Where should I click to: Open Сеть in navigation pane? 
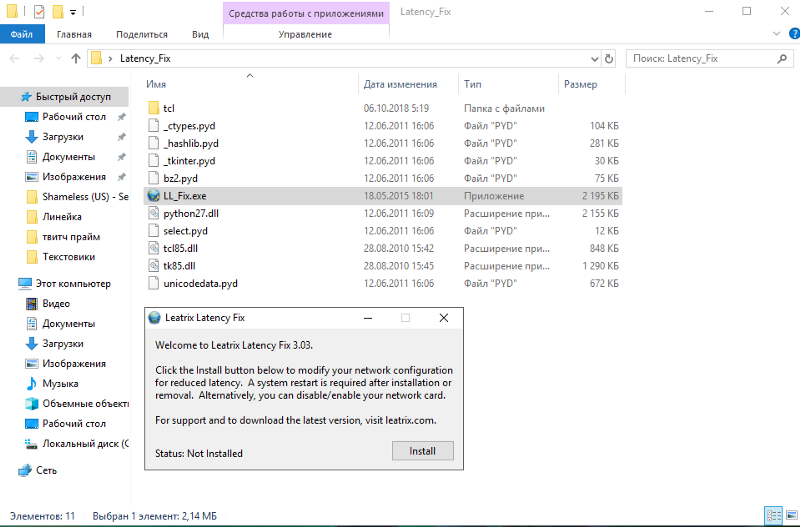tap(46, 470)
